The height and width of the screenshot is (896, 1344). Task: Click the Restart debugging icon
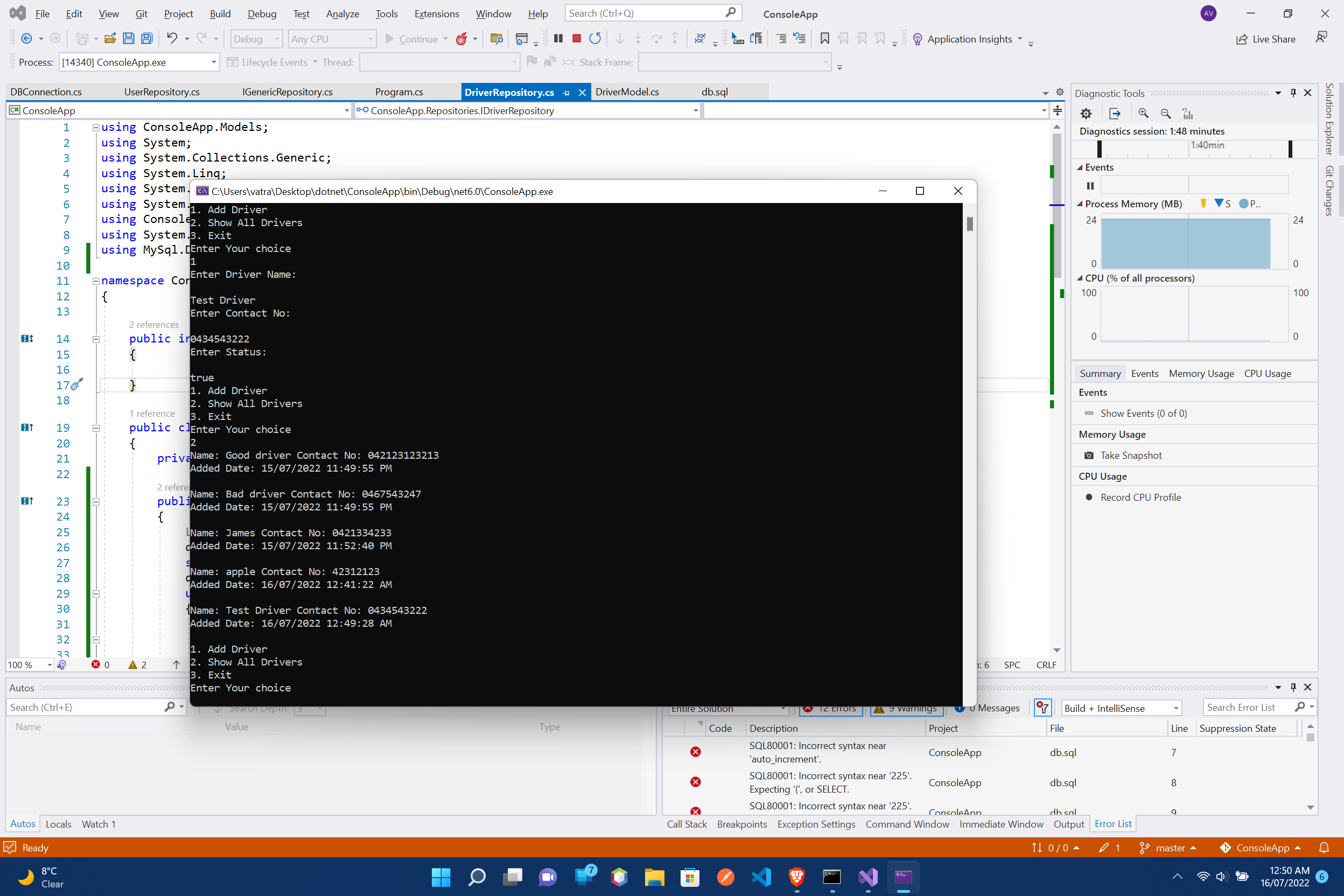coord(595,38)
